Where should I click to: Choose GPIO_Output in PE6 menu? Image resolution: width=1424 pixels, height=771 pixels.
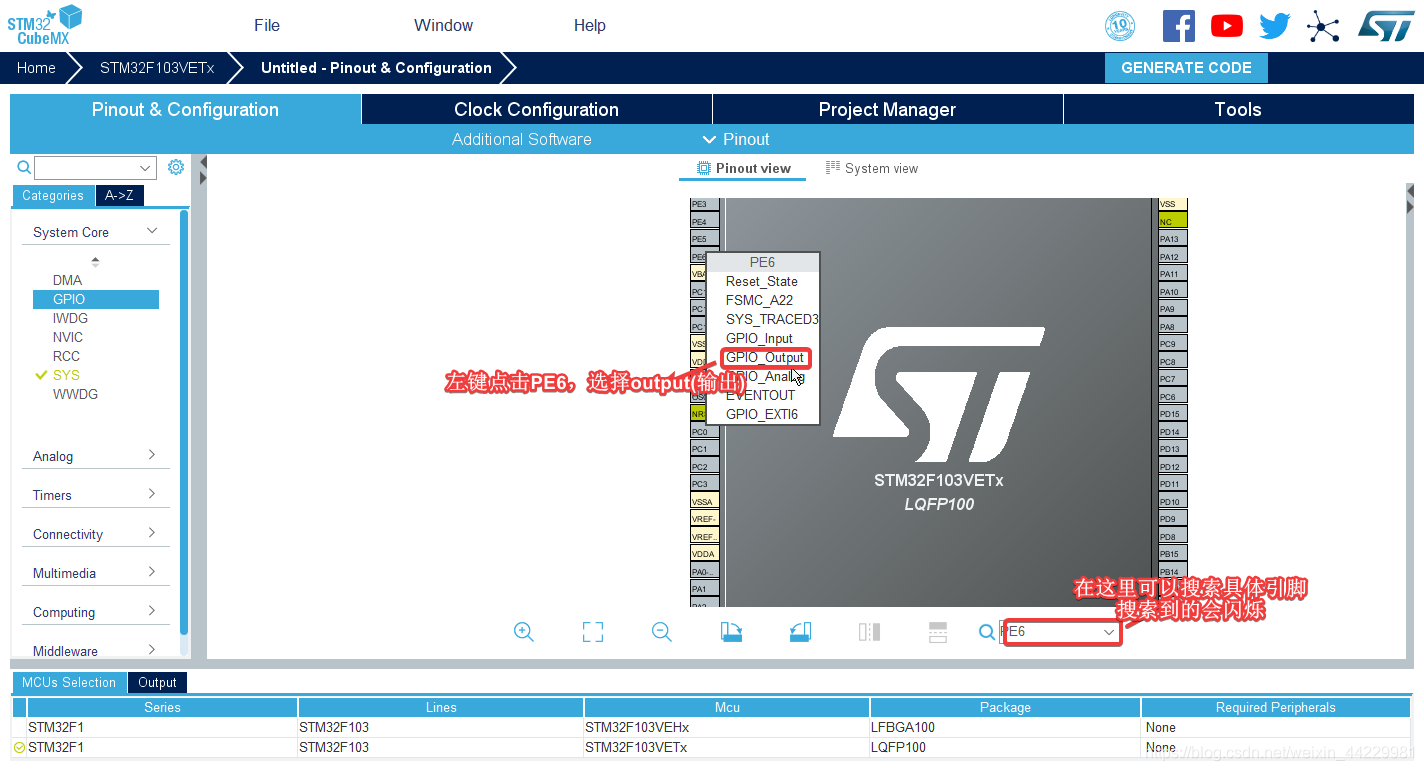764,357
